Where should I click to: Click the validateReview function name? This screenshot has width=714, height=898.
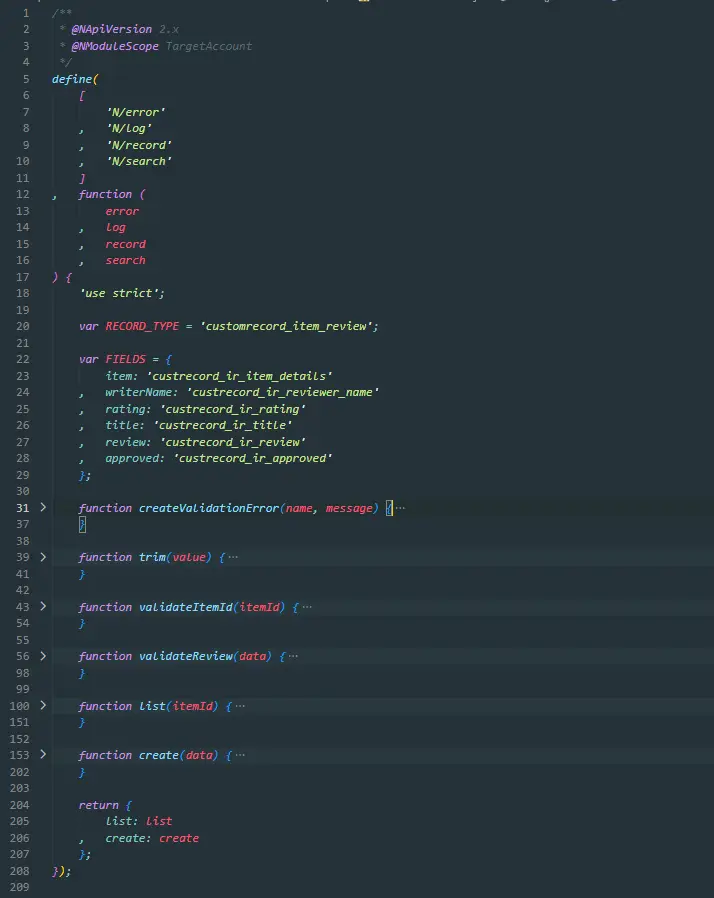click(x=186, y=656)
